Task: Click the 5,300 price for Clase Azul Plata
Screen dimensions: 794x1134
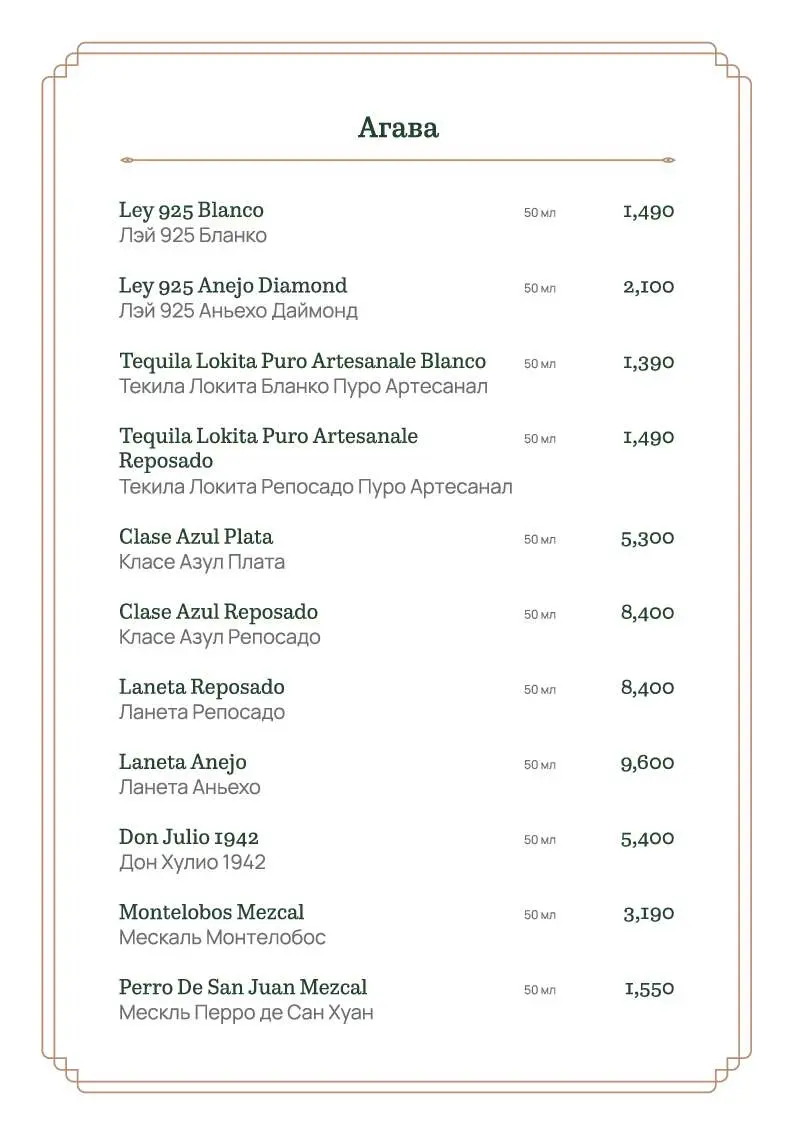Action: tap(647, 537)
